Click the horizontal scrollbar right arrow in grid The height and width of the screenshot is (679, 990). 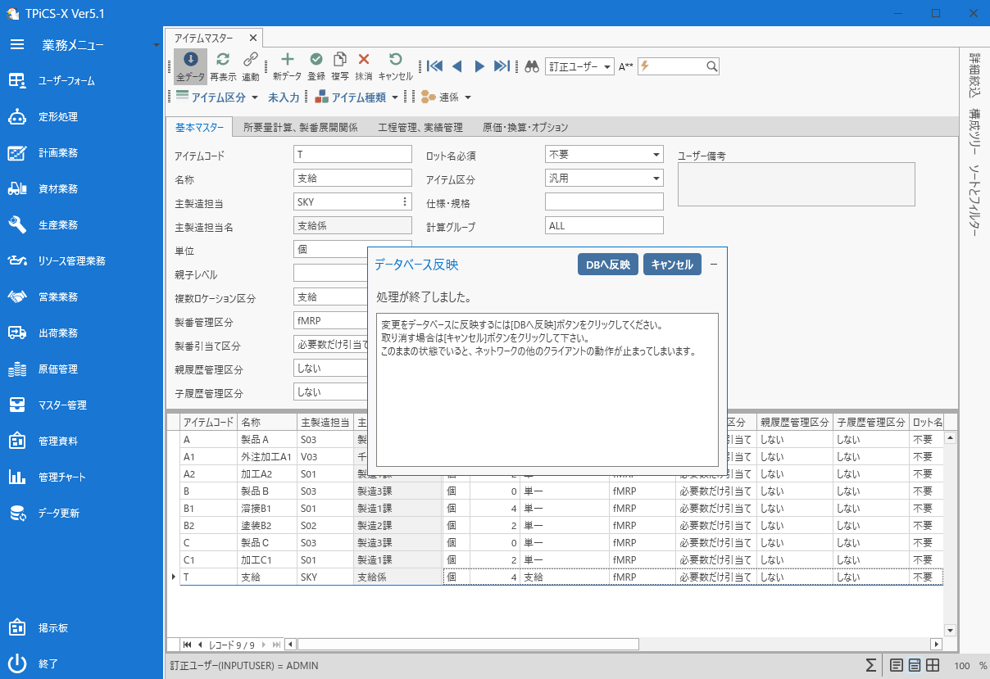[x=936, y=645]
